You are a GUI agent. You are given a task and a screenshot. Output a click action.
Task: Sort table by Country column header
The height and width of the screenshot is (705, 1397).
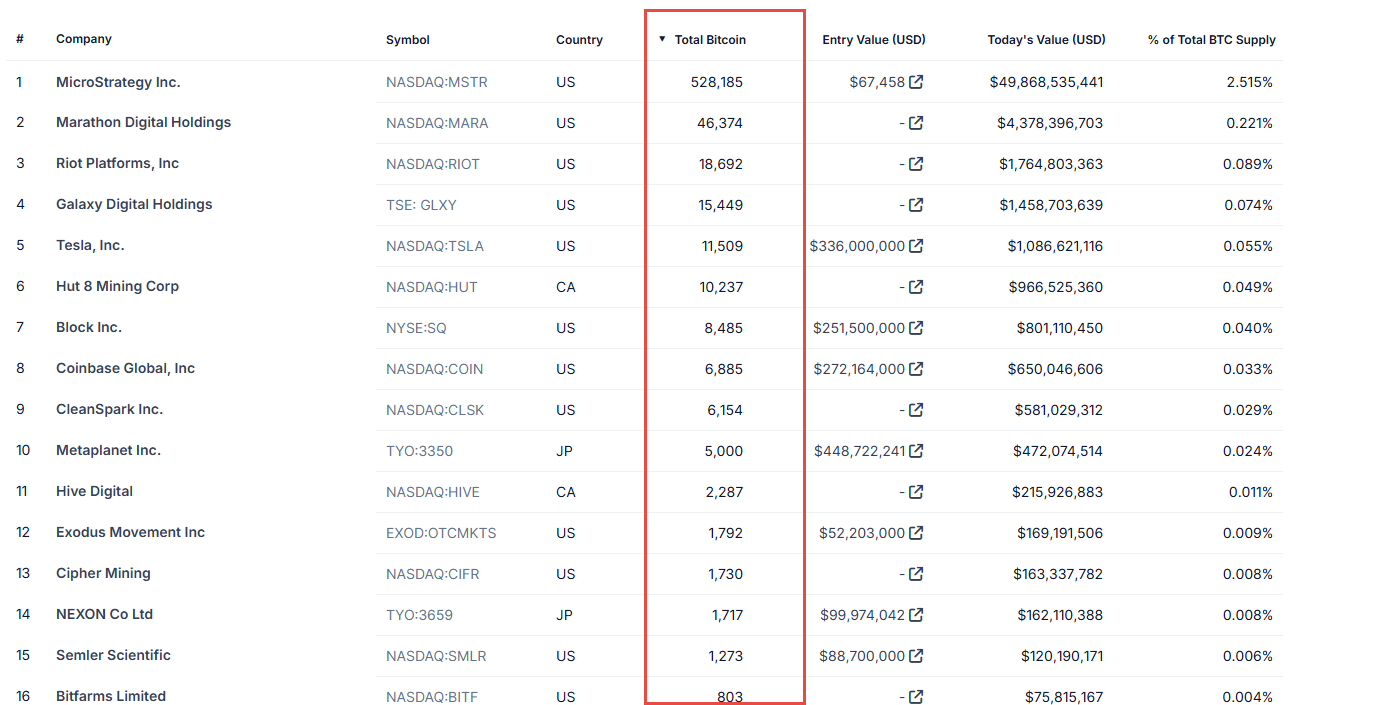[579, 40]
